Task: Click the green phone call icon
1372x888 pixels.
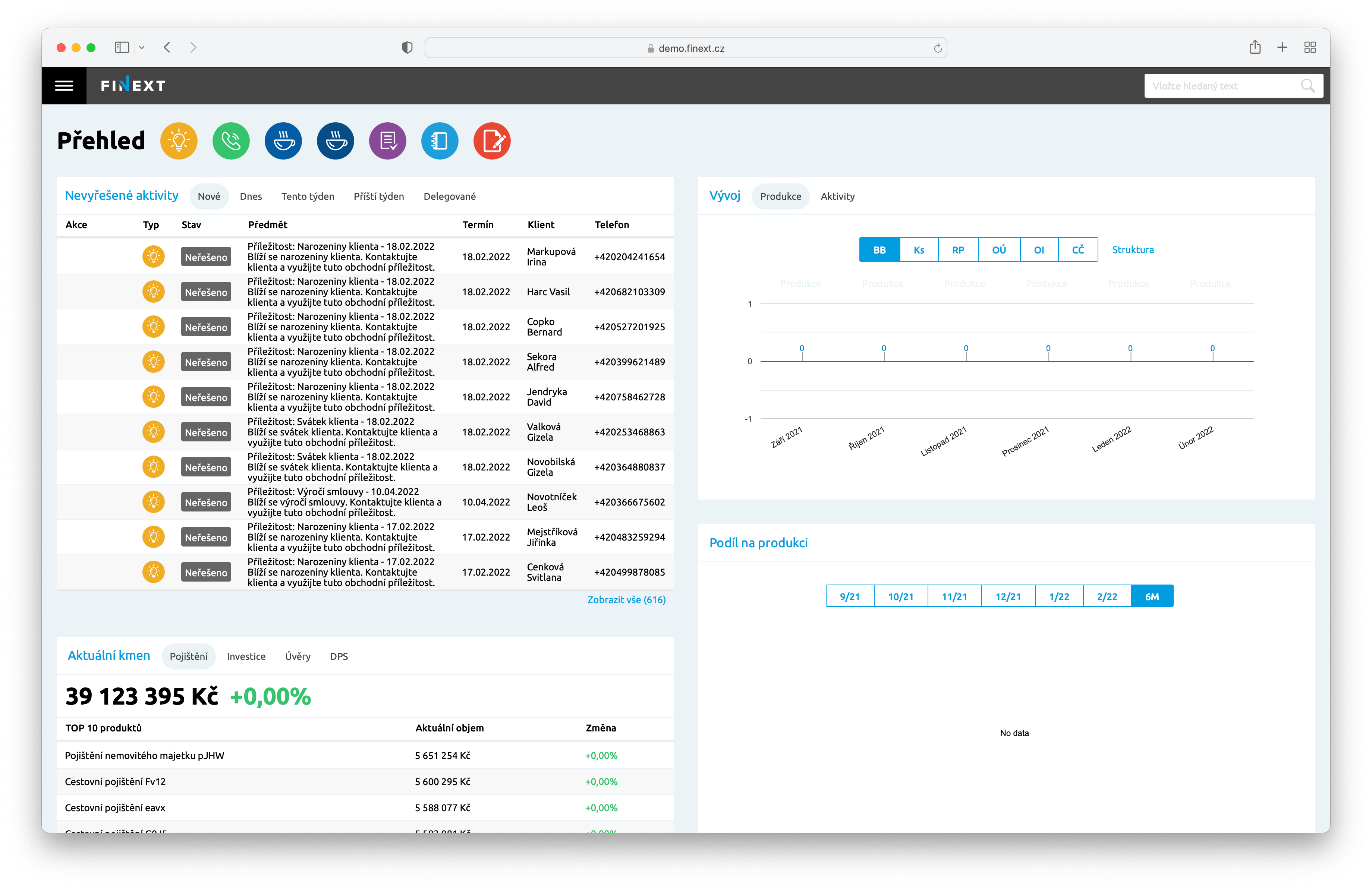Action: click(x=231, y=141)
